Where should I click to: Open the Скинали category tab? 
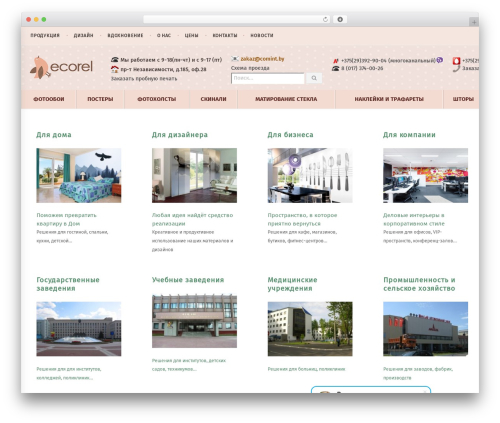[x=213, y=99]
